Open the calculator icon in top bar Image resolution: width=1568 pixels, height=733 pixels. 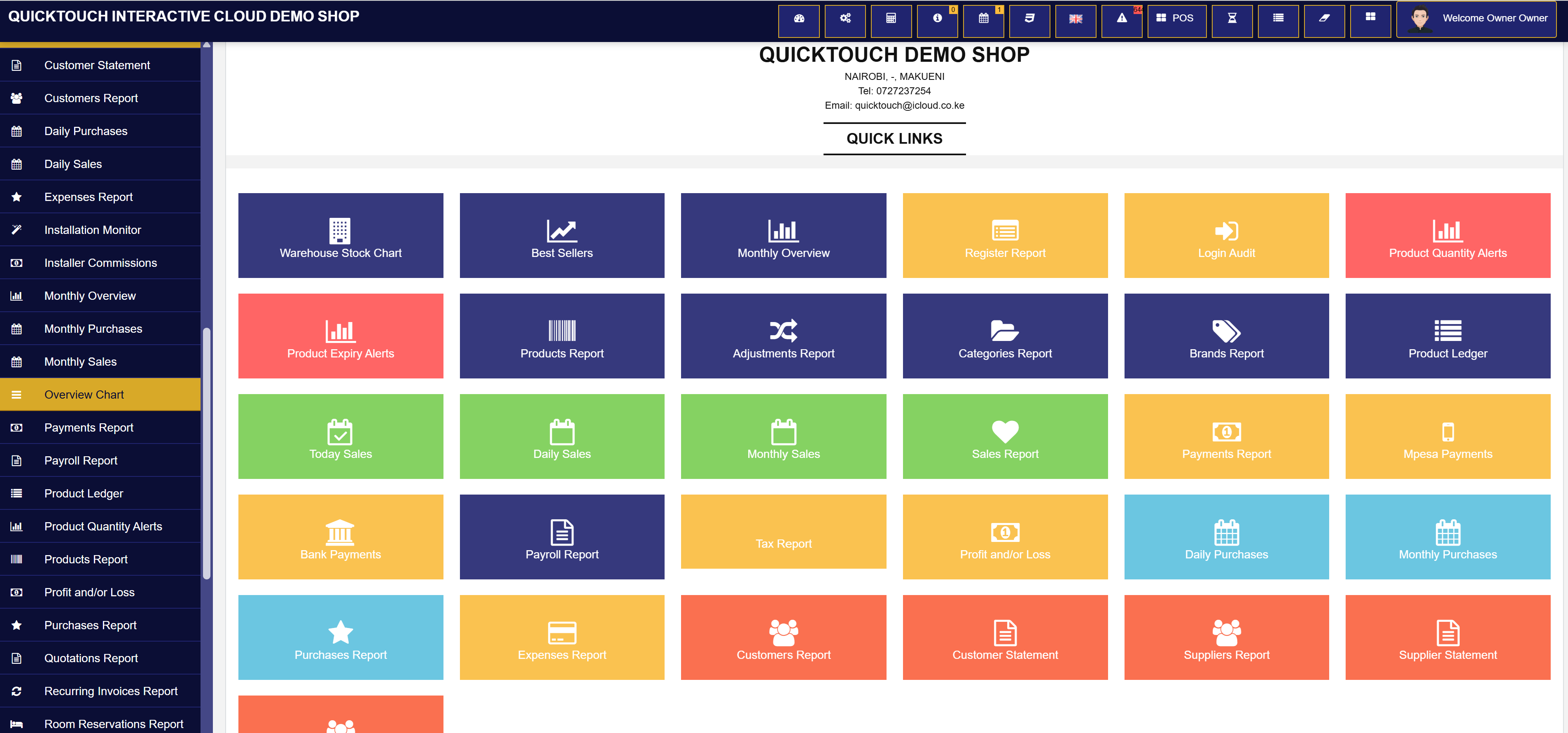(x=891, y=21)
